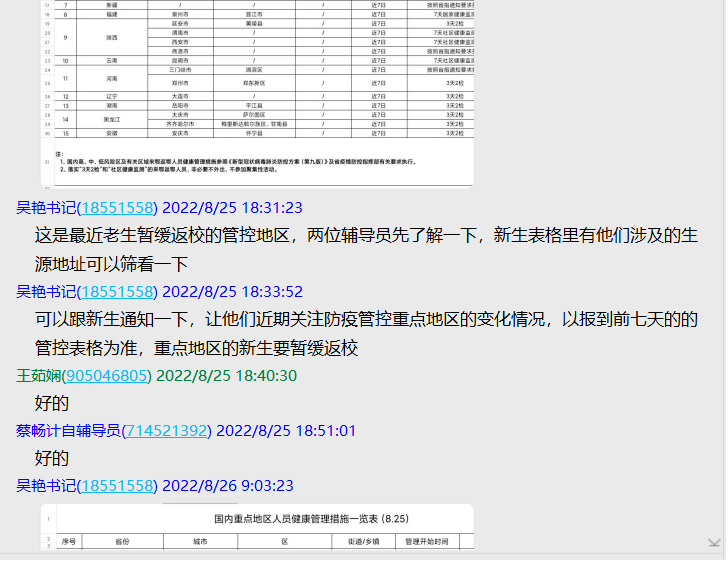This screenshot has height=562, width=728.
Task: Click 吴艳书记 name on 18:31:23 message
Action: [45, 208]
